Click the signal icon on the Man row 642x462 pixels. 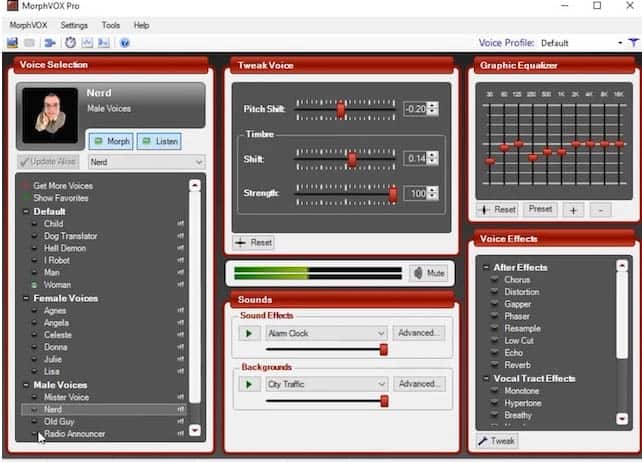181,273
